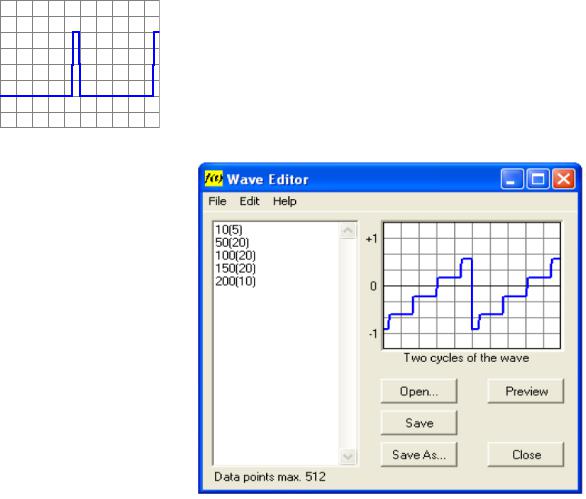Maximize the Wave Editor window
The width and height of the screenshot is (586, 499).
click(538, 179)
